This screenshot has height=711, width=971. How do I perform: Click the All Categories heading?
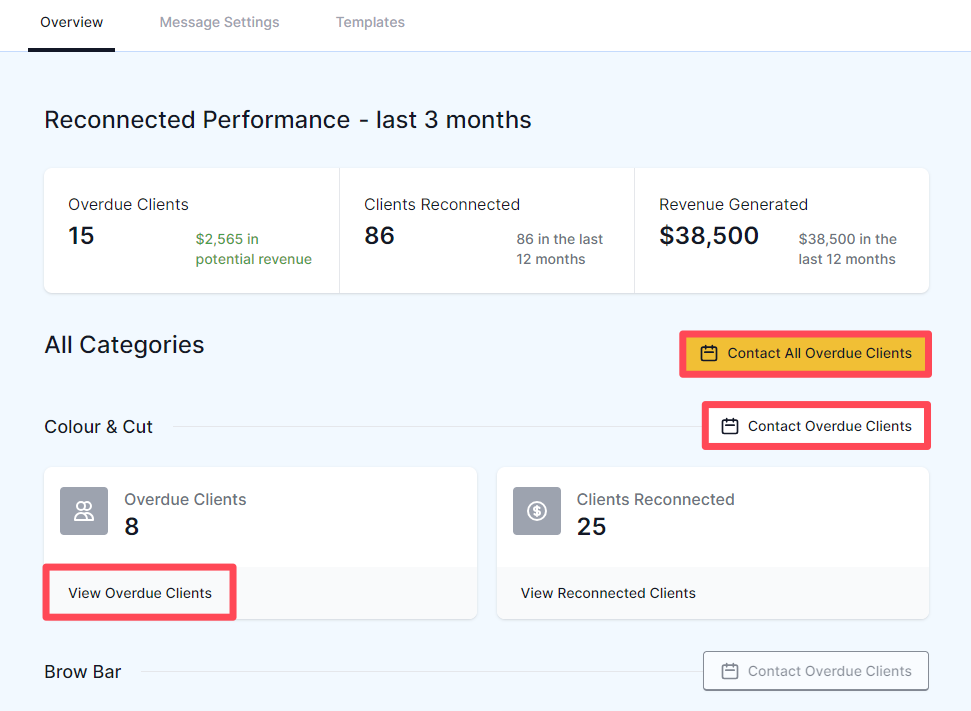(124, 345)
